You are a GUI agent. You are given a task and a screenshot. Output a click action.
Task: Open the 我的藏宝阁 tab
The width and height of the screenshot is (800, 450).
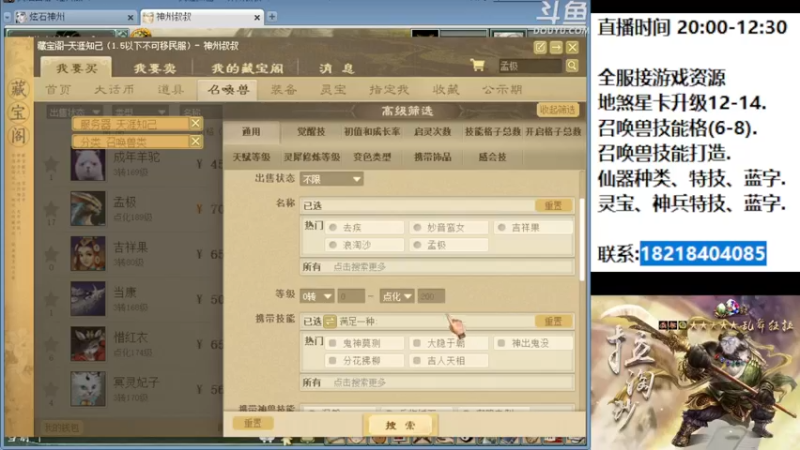pos(247,68)
